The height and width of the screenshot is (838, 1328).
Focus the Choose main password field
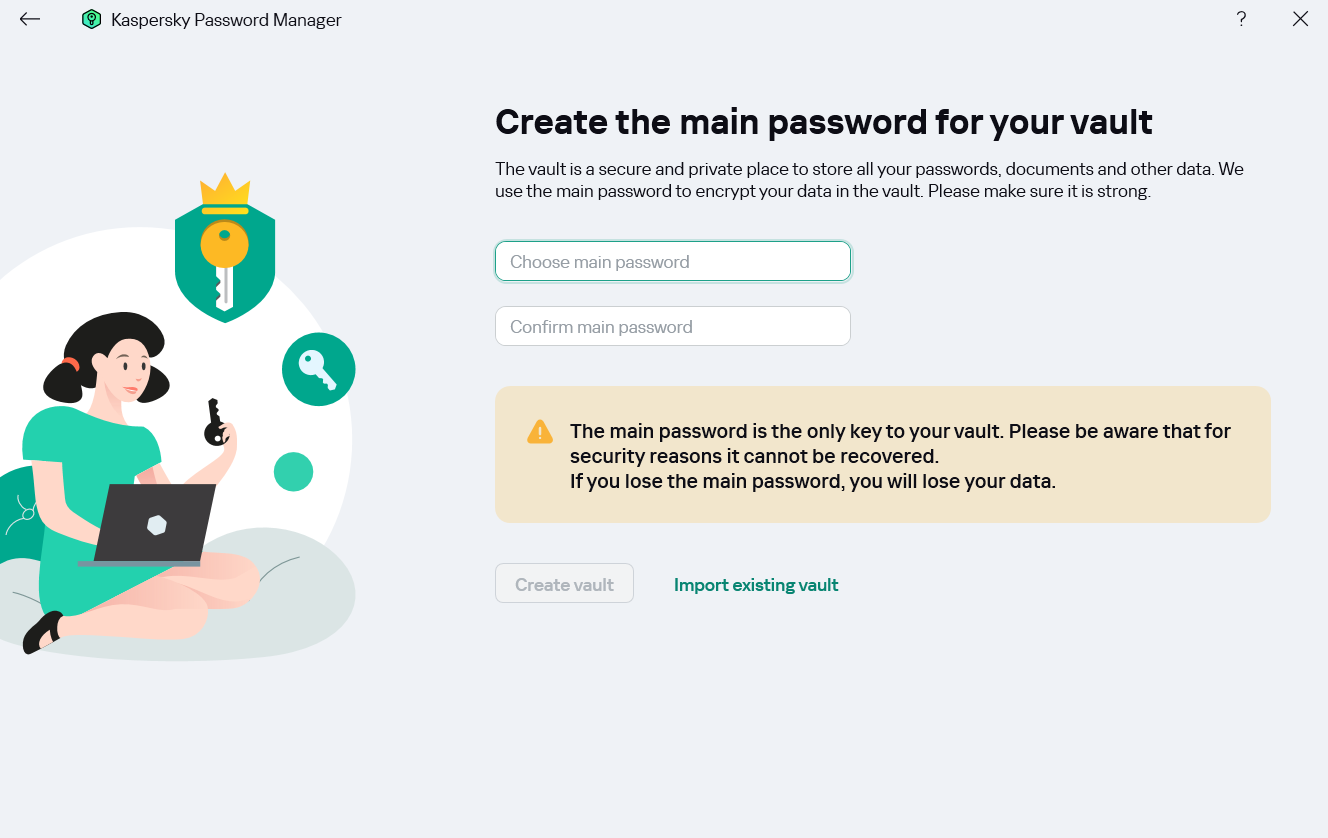(x=672, y=262)
